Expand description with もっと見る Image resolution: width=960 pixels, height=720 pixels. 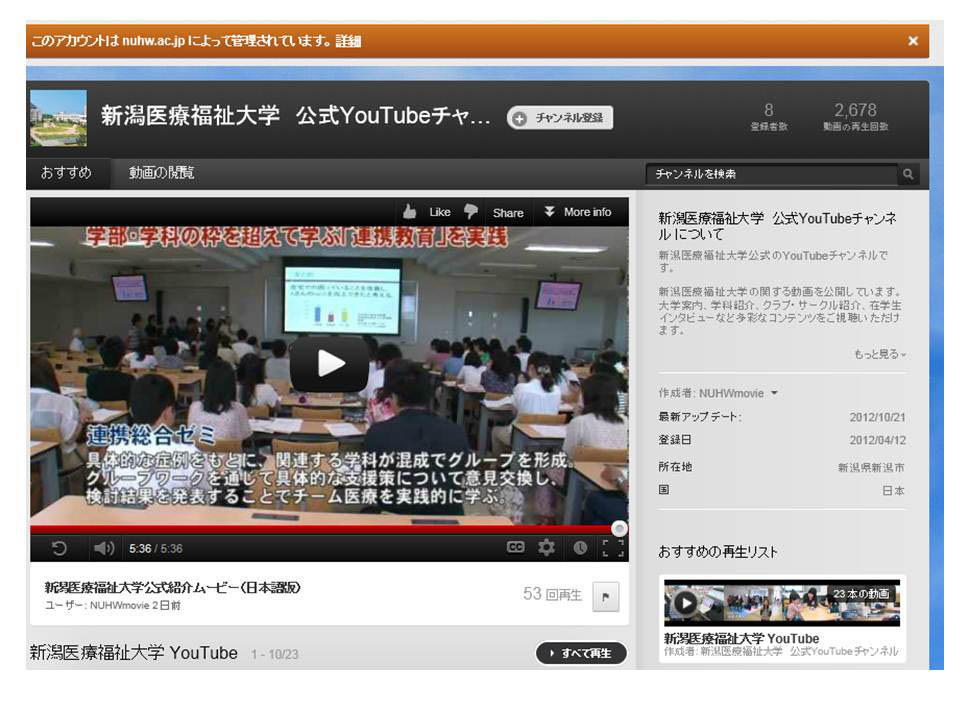click(880, 354)
